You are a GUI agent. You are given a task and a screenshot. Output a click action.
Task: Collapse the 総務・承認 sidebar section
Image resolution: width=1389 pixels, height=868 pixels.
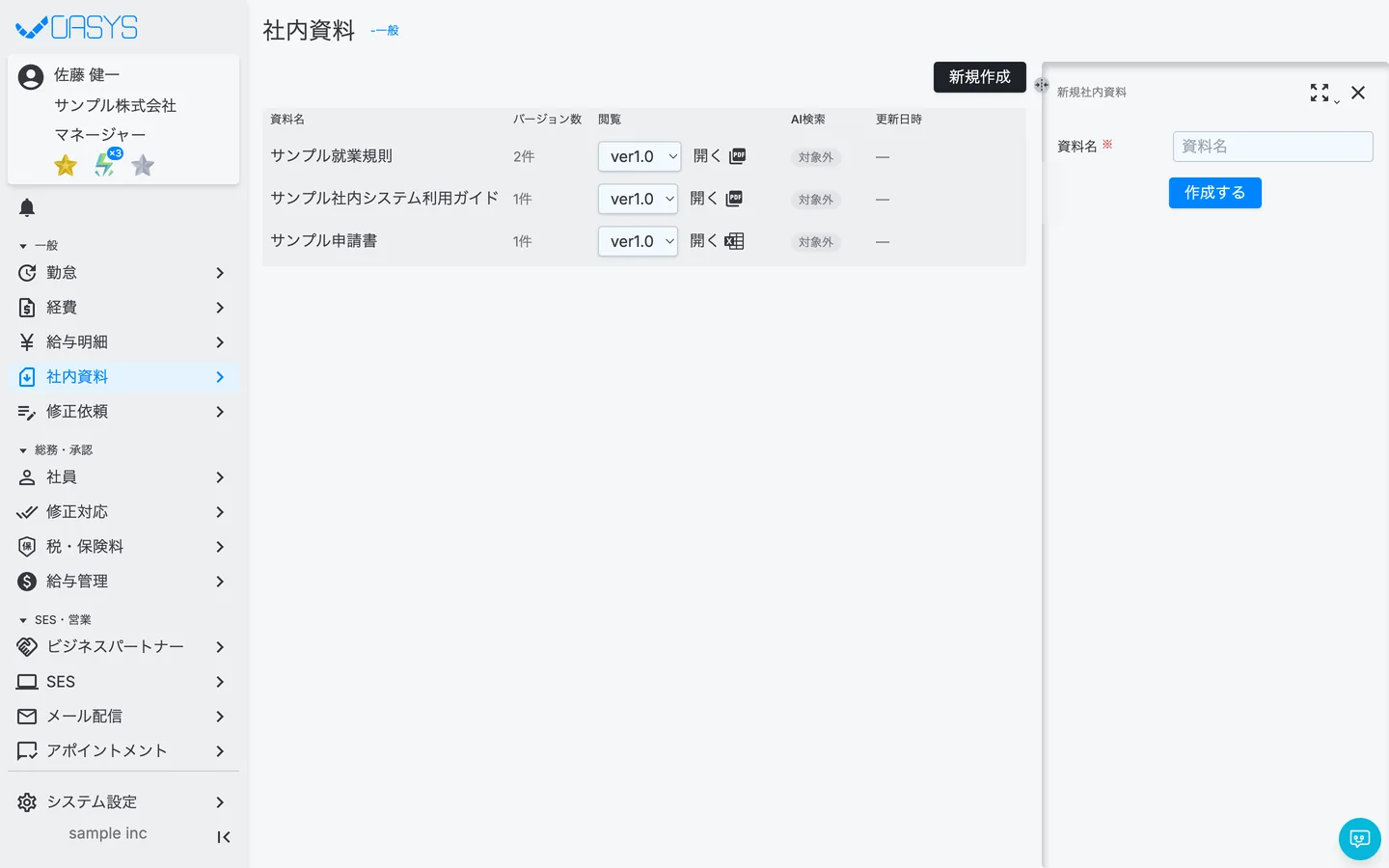[x=56, y=450]
